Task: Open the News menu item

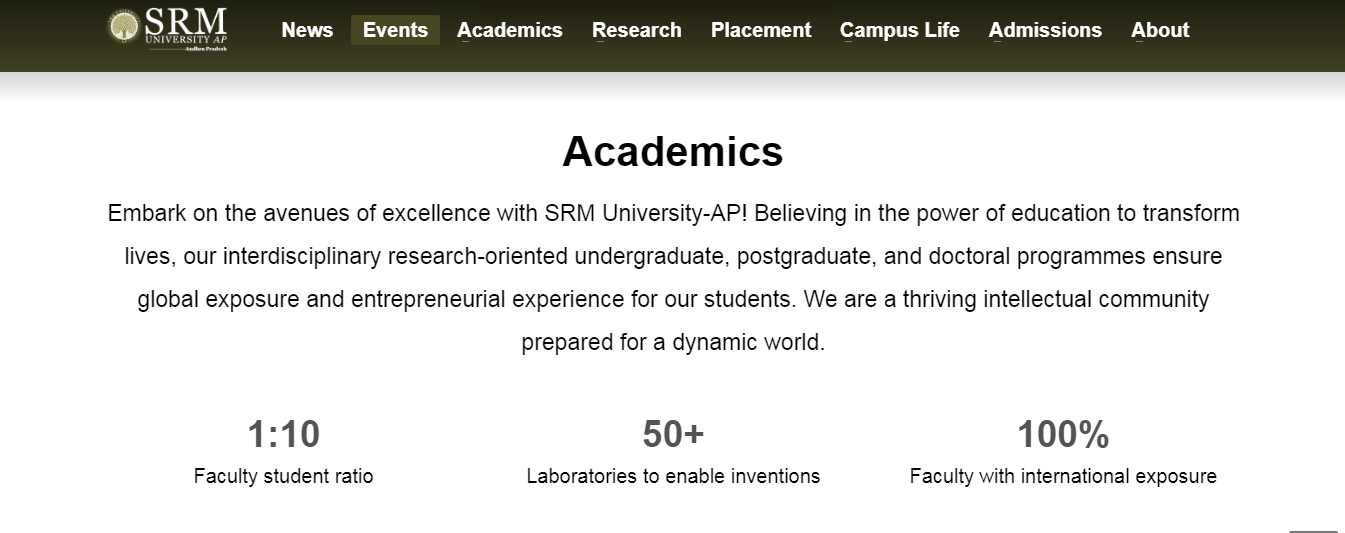Action: pyautogui.click(x=307, y=30)
